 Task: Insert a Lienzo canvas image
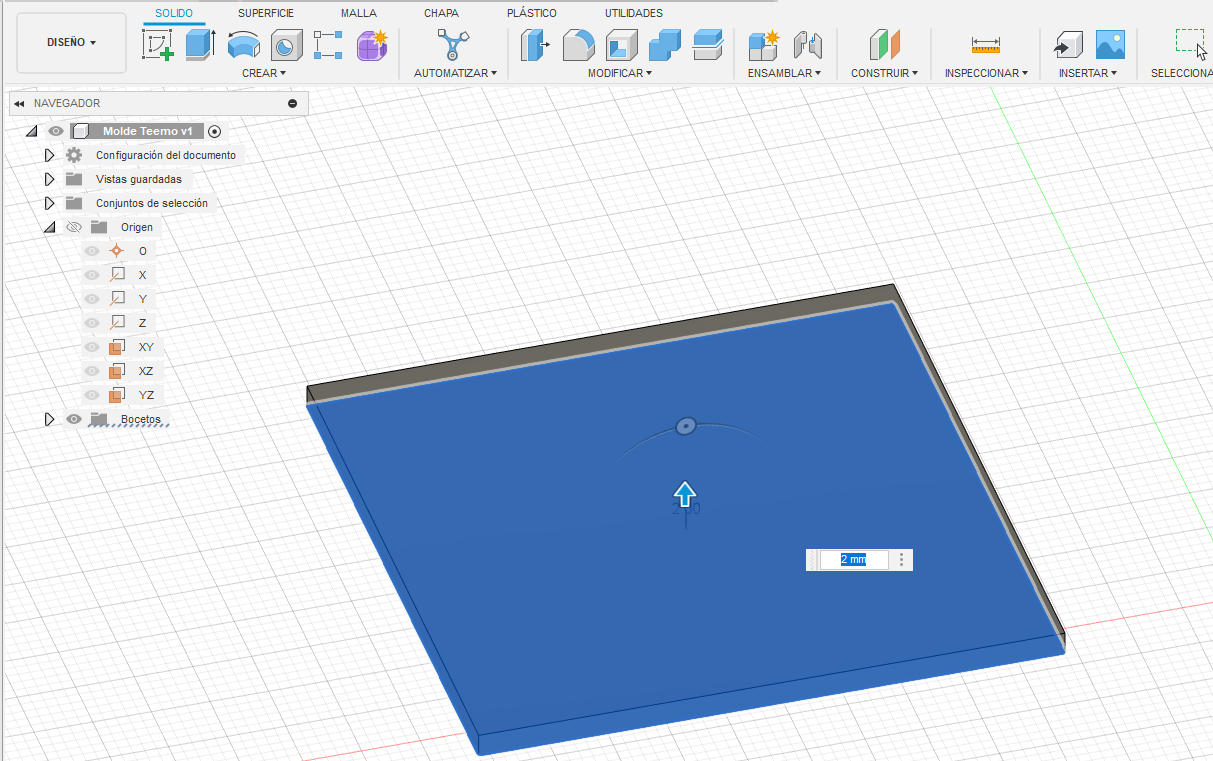1110,44
